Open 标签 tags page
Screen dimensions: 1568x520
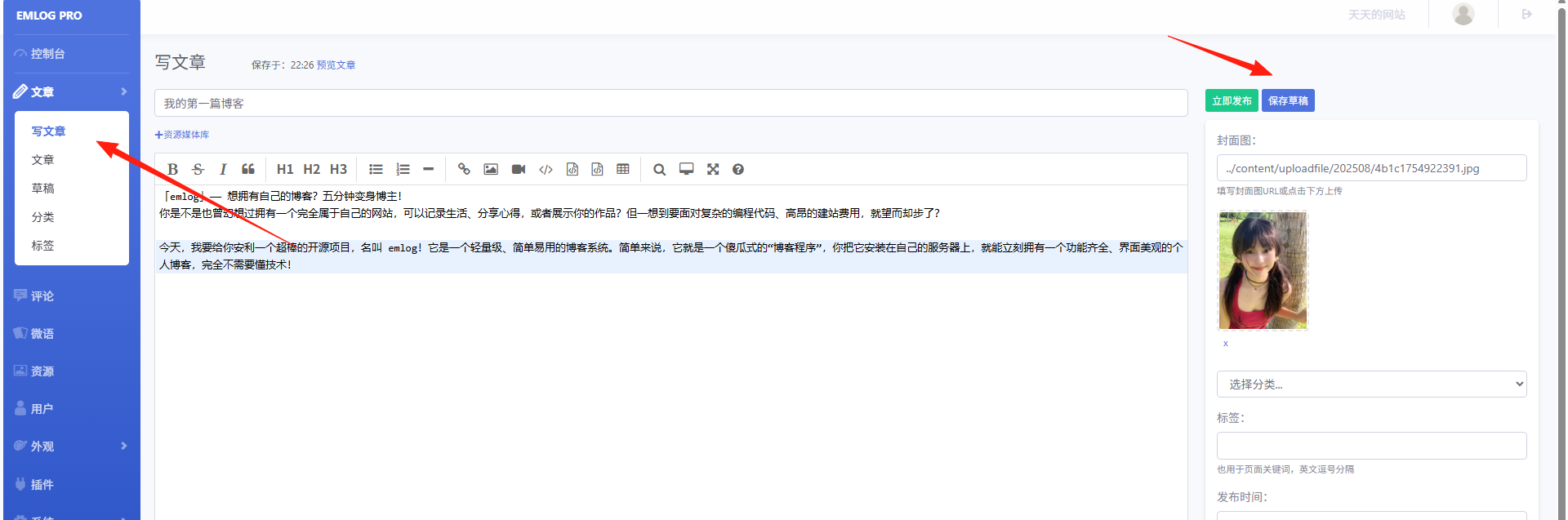[42, 246]
